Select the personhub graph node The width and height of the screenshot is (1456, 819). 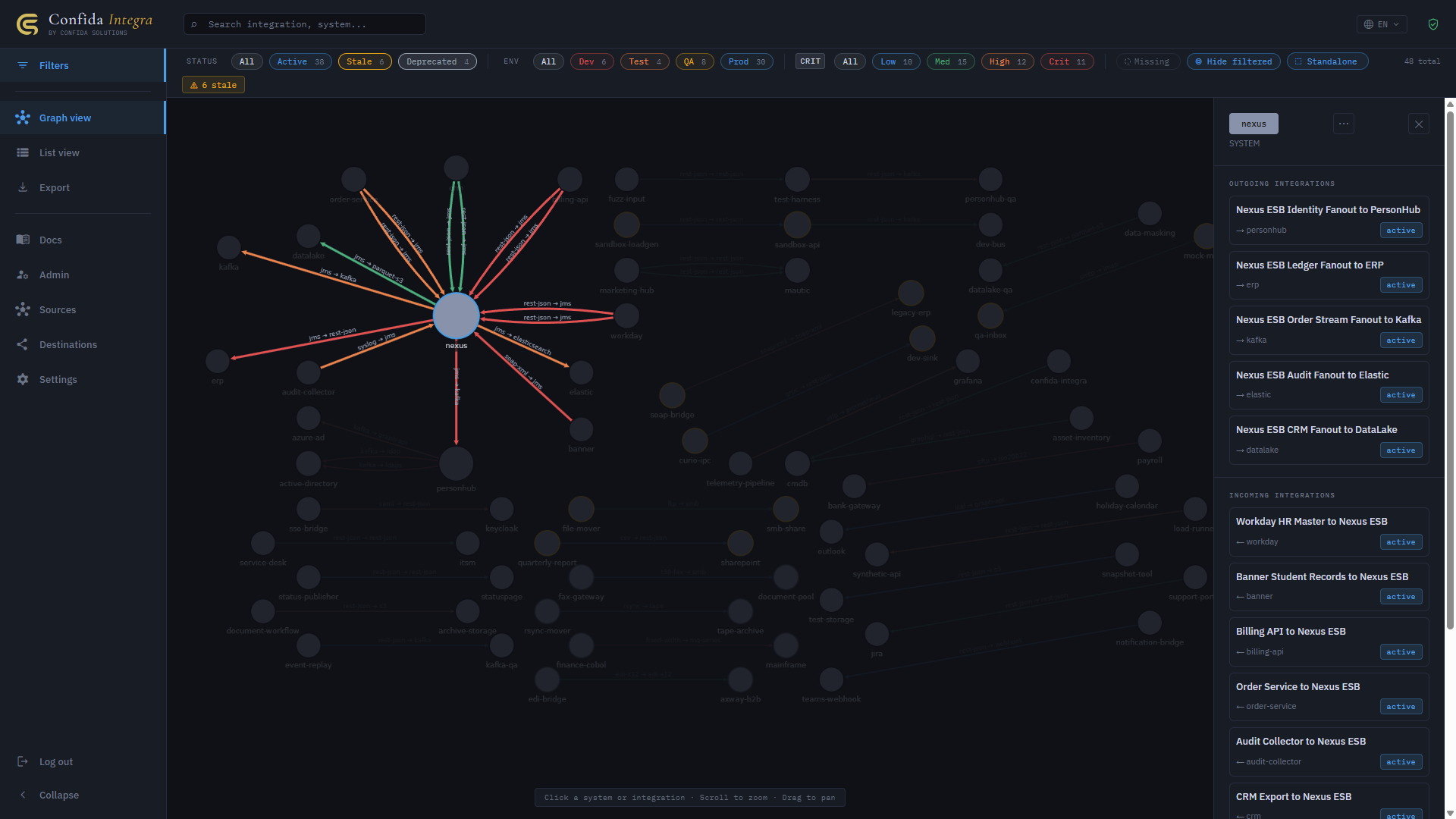456,463
